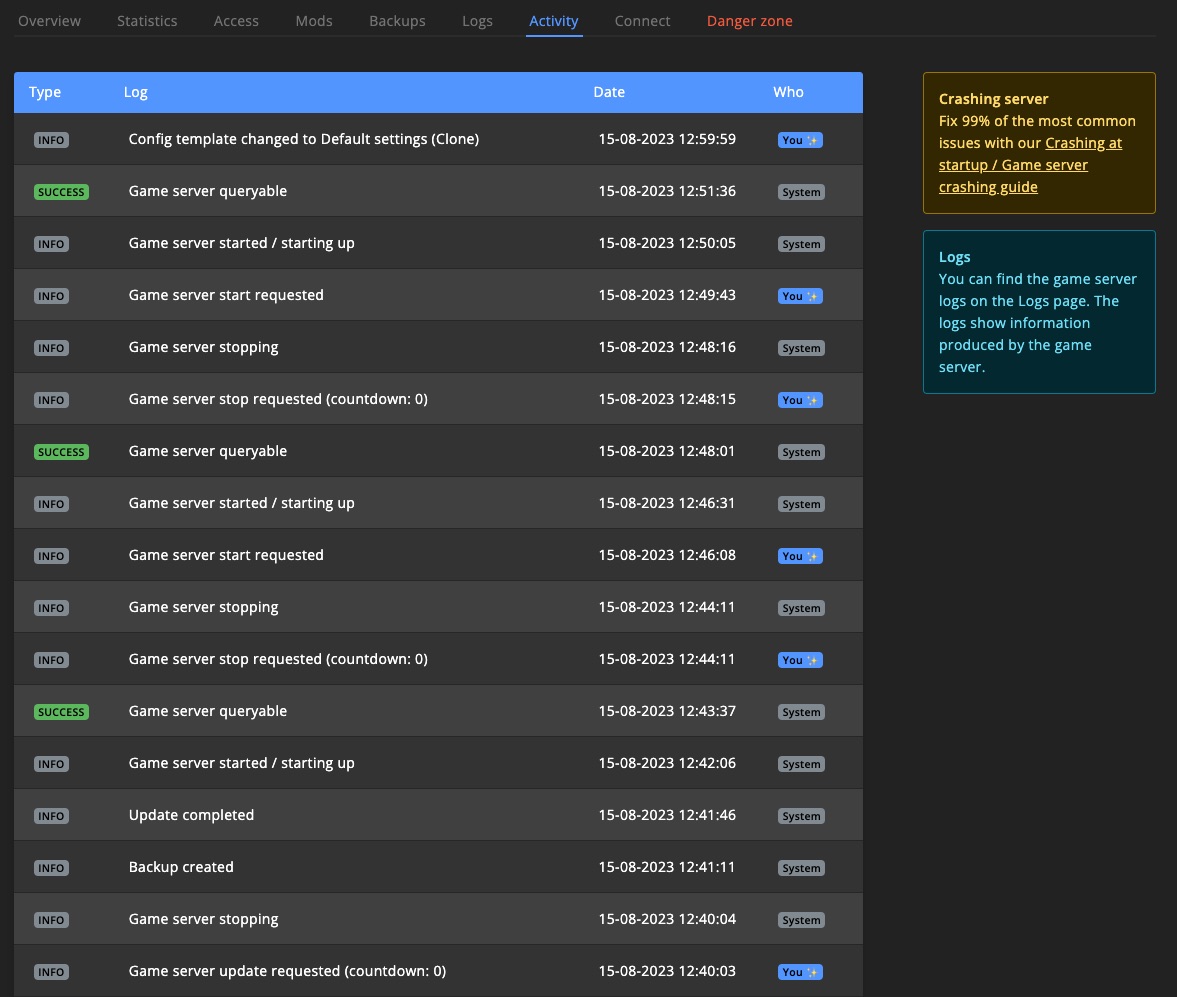Click the Logs info box heading
The width and height of the screenshot is (1177, 997).
click(954, 257)
